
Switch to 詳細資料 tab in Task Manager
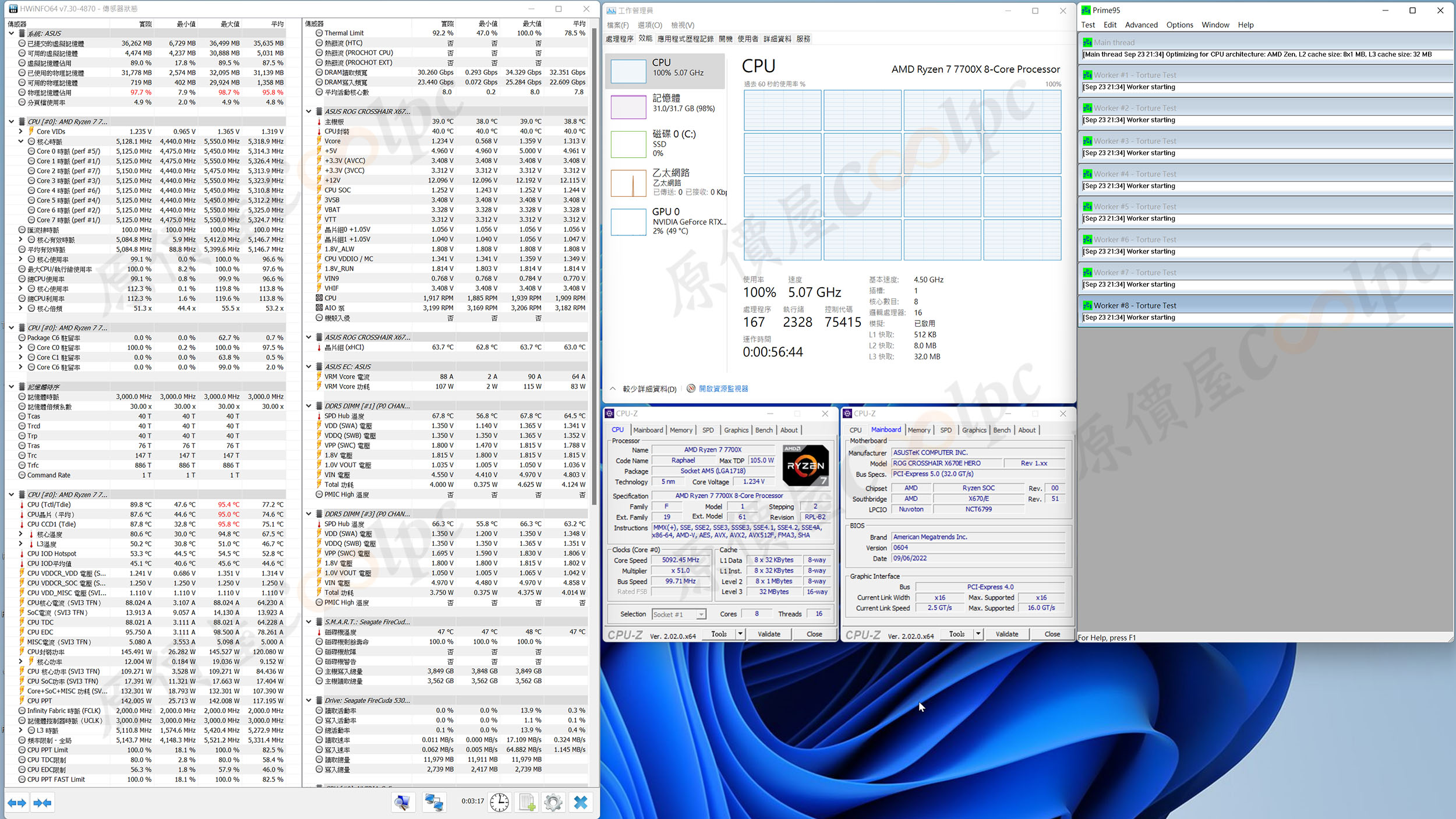click(x=777, y=39)
